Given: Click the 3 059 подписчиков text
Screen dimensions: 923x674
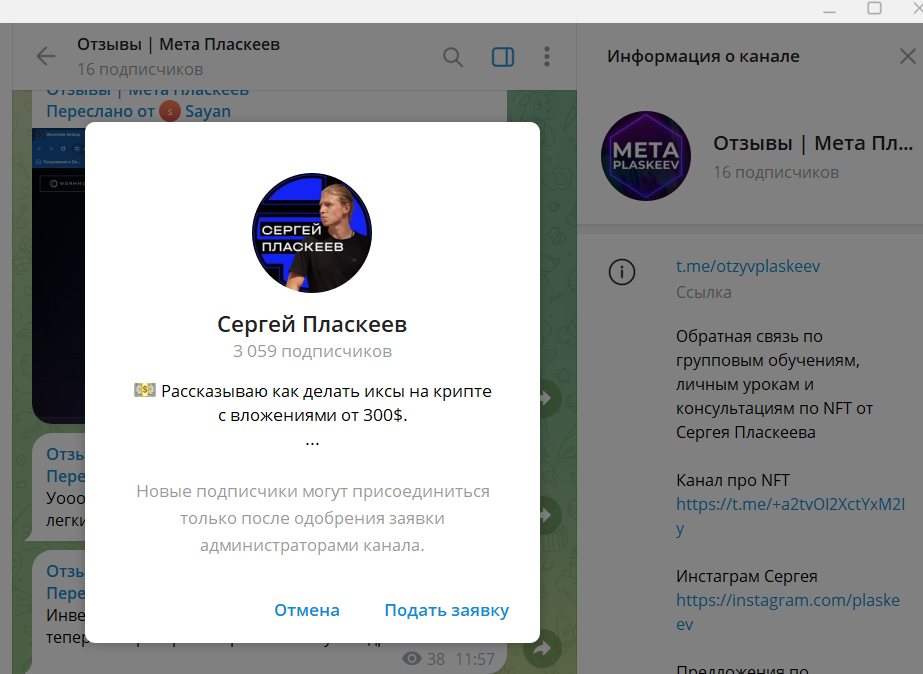Looking at the screenshot, I should 312,351.
